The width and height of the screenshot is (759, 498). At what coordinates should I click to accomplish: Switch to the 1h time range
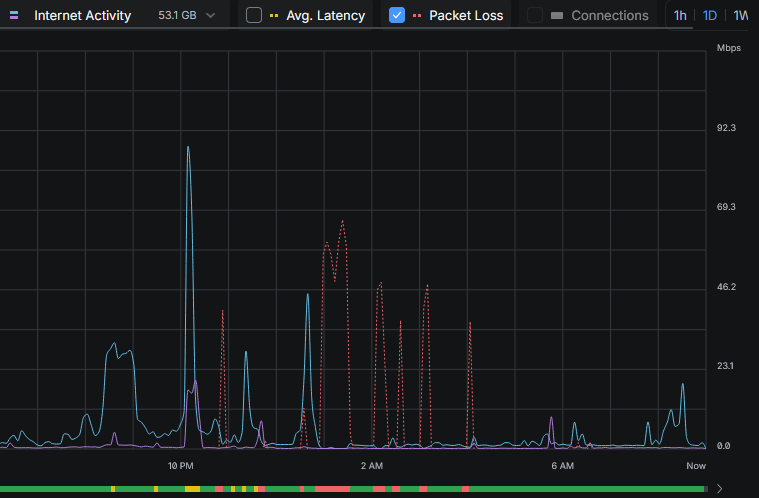click(680, 15)
